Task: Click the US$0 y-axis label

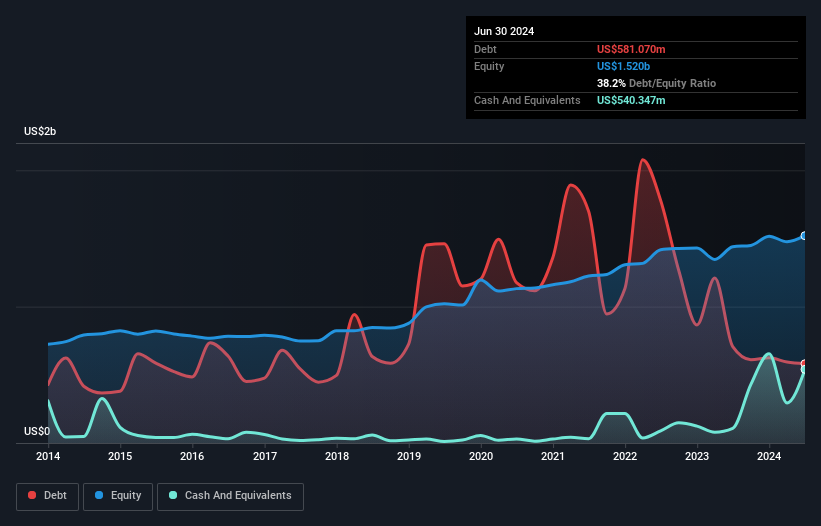Action: point(37,431)
